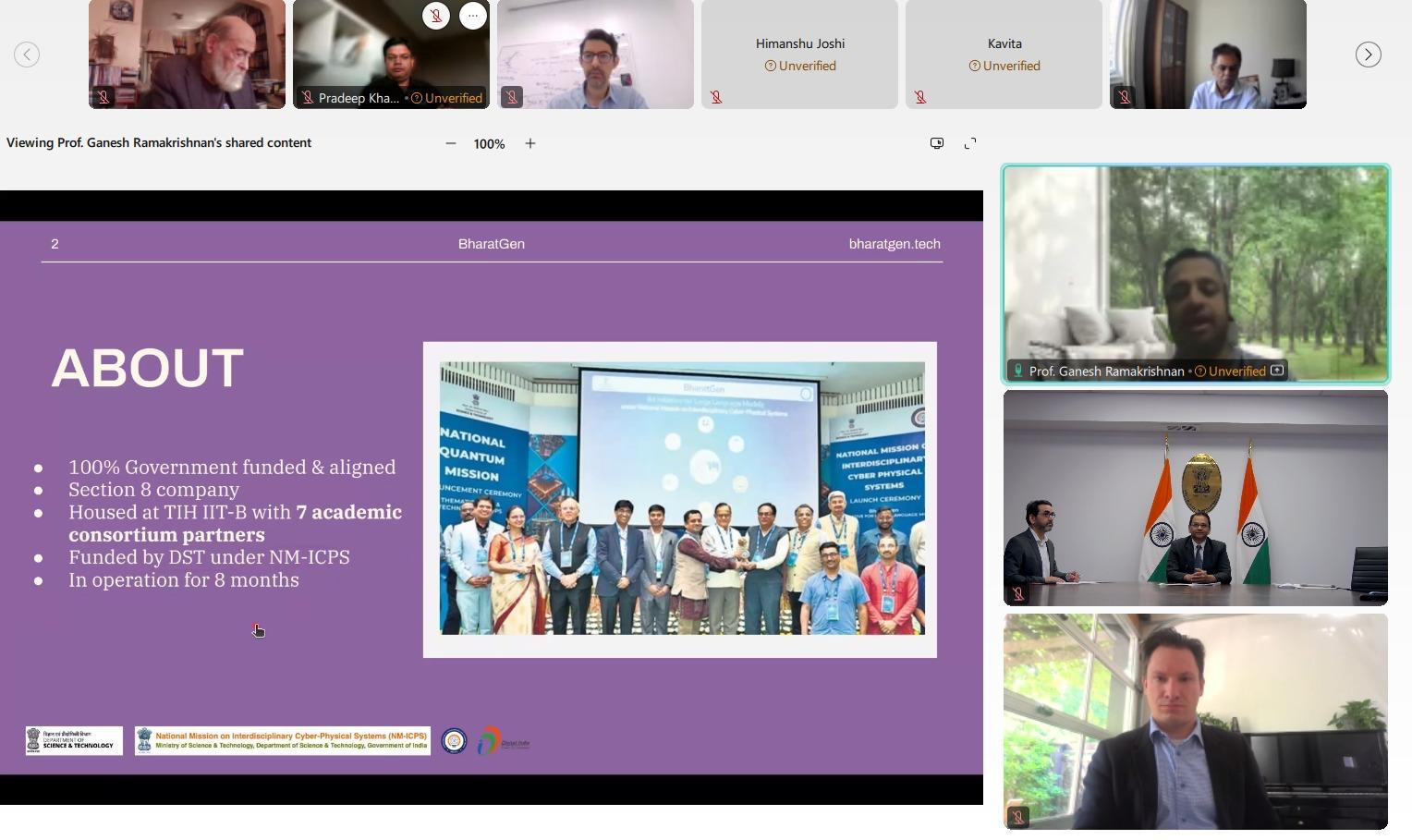
Task: Click Unverified label on Prof. Ganesh tile
Action: pyautogui.click(x=1230, y=371)
